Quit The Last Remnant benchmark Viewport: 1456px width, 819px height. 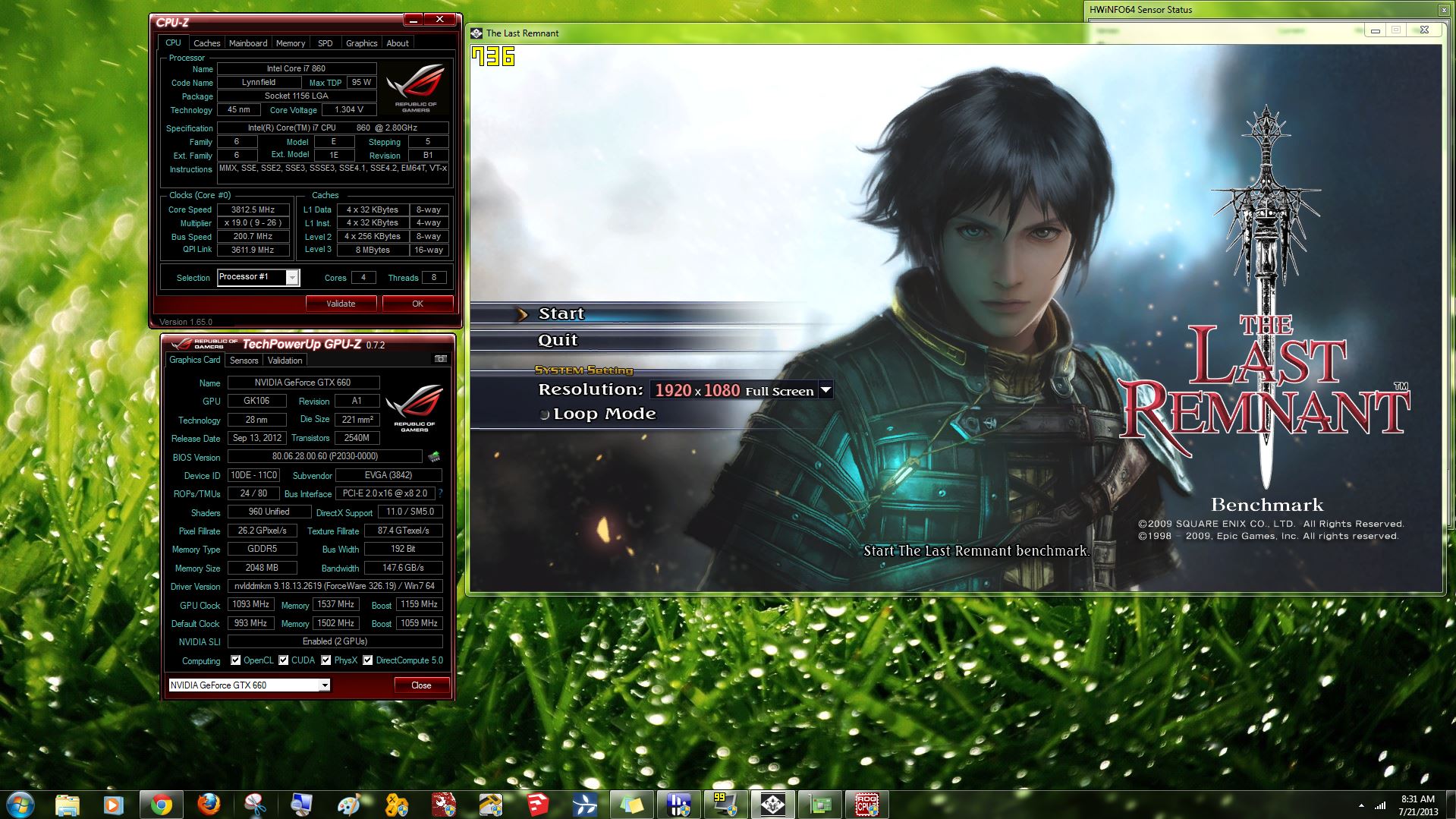[x=558, y=340]
